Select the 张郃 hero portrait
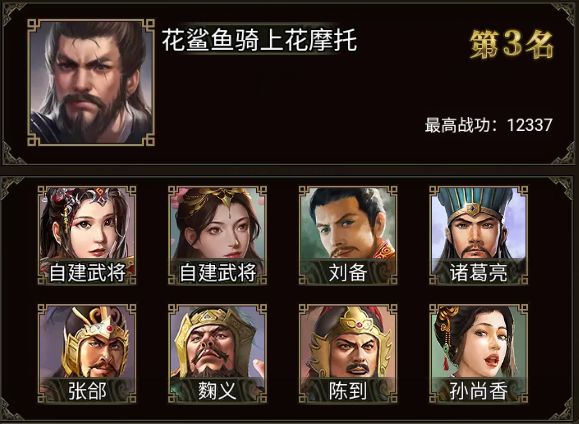Screen dimensions: 579x424 point(87,353)
